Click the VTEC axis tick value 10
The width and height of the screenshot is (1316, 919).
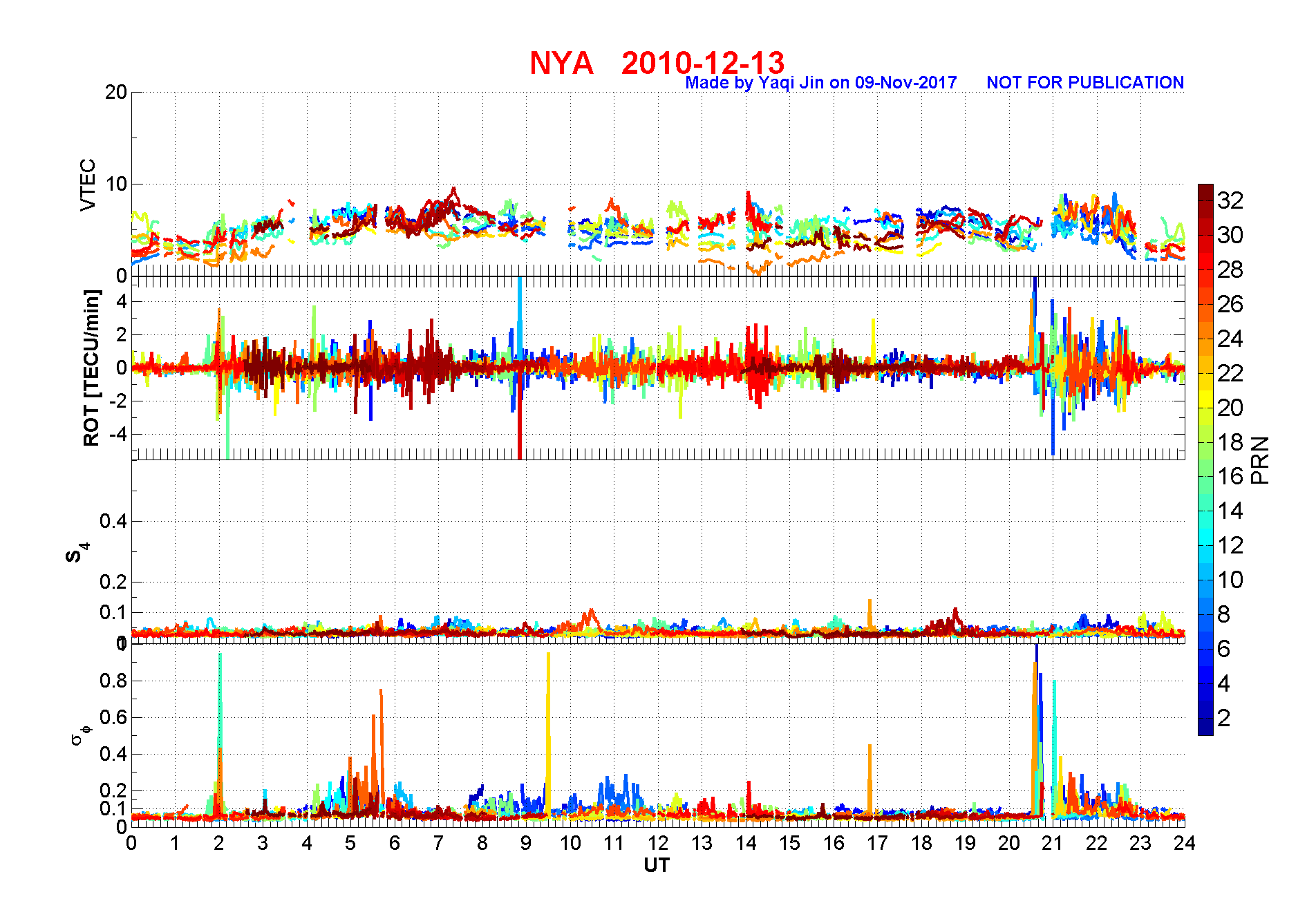(x=115, y=184)
